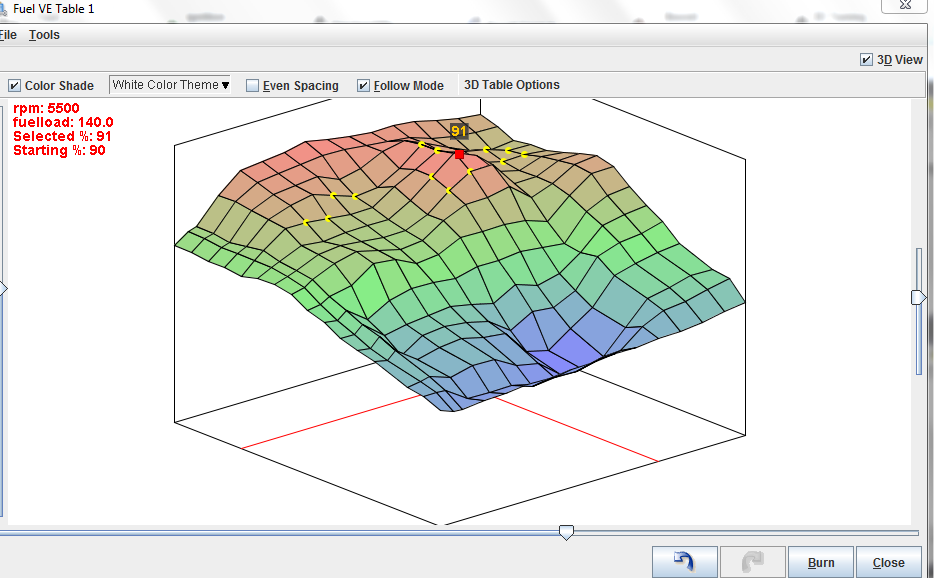This screenshot has width=934, height=578.
Task: Click the Fuel VE Table window icon
Action: click(x=4, y=8)
